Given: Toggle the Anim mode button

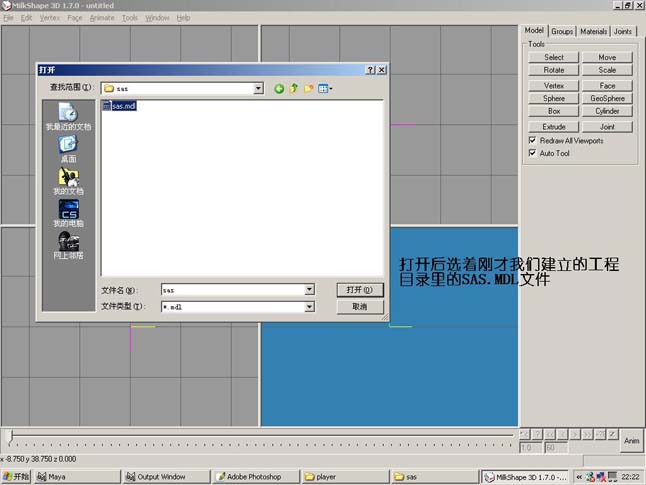Looking at the screenshot, I should pyautogui.click(x=631, y=440).
